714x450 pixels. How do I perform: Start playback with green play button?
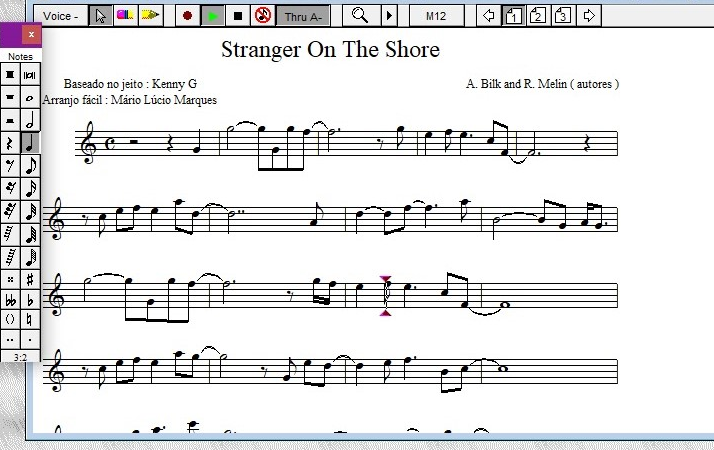tap(213, 15)
